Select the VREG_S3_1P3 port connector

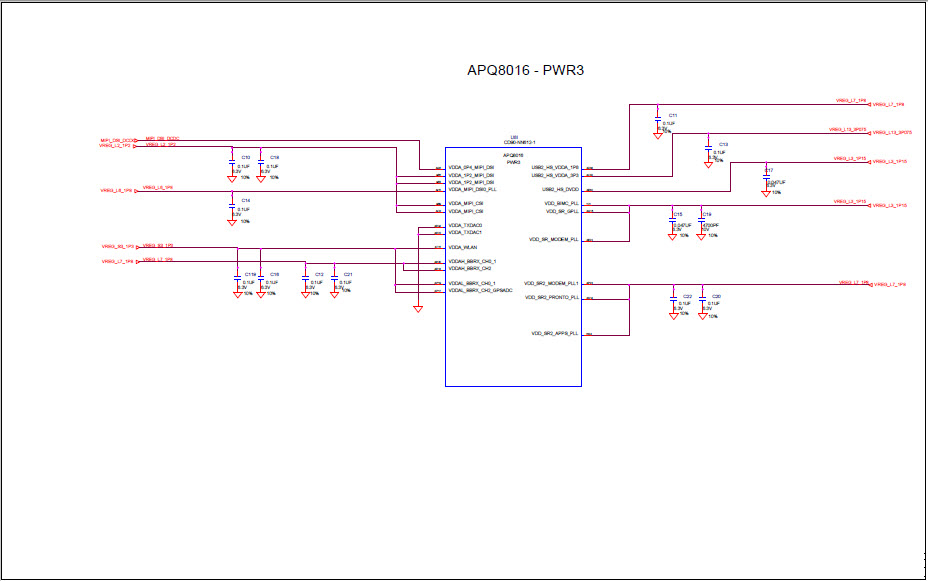(x=118, y=247)
